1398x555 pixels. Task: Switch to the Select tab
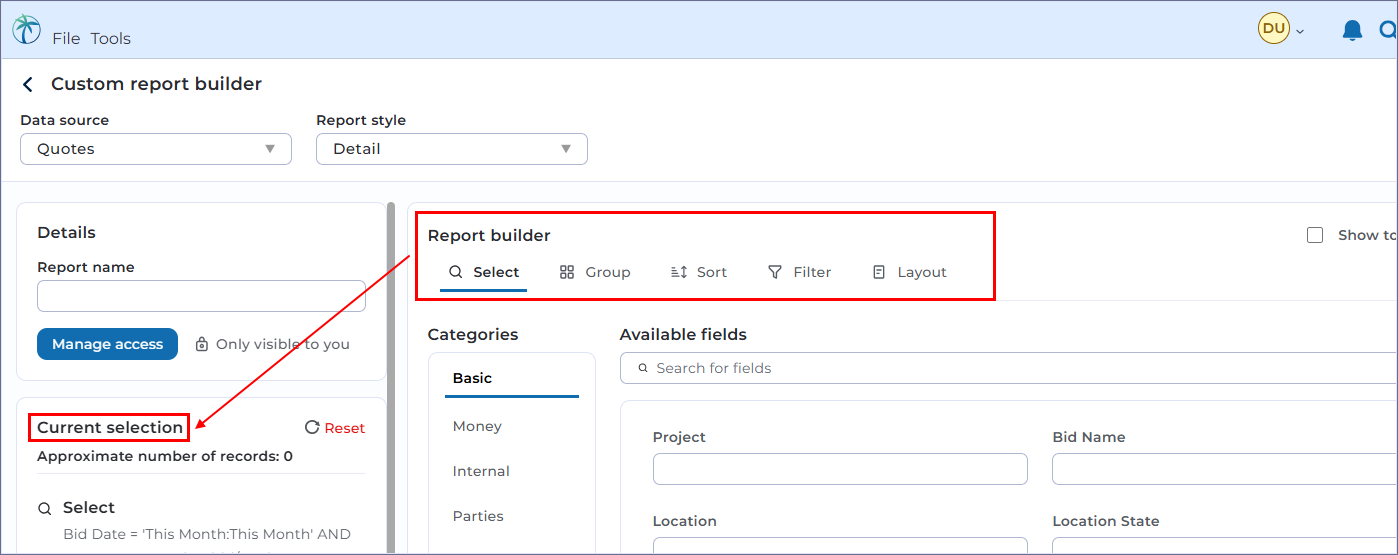[484, 272]
